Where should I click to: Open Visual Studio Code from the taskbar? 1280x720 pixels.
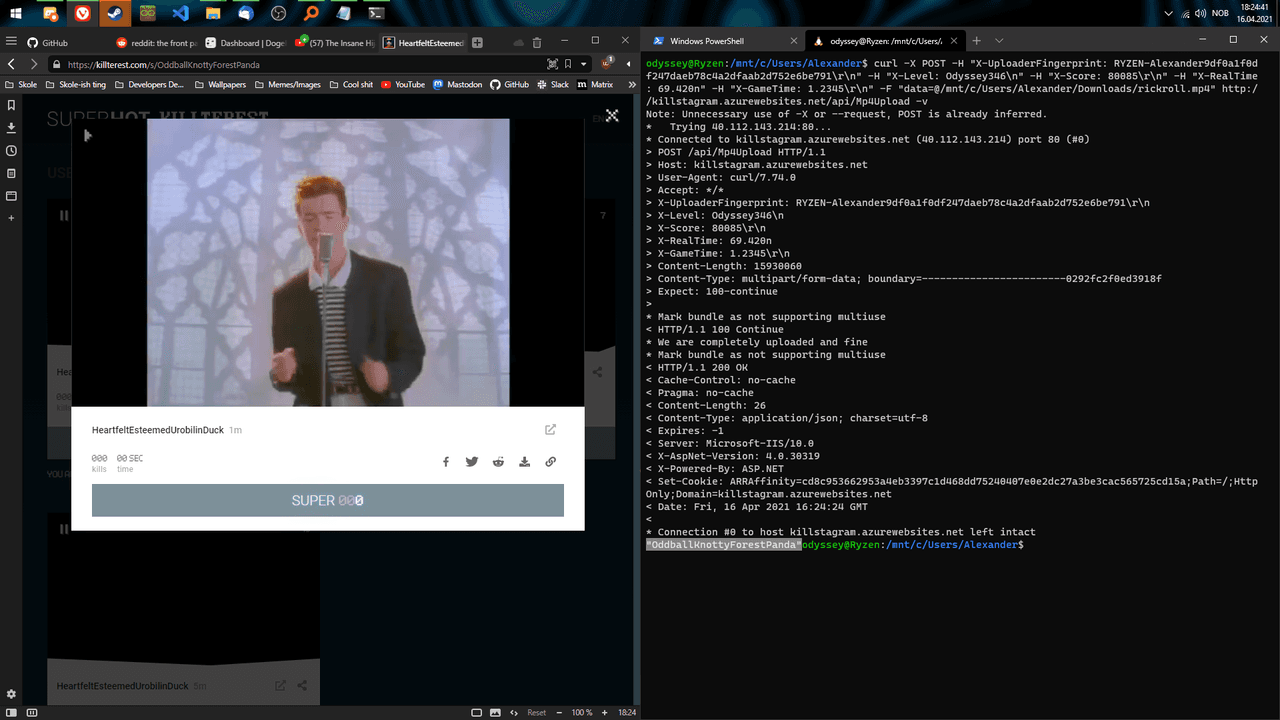(x=180, y=14)
